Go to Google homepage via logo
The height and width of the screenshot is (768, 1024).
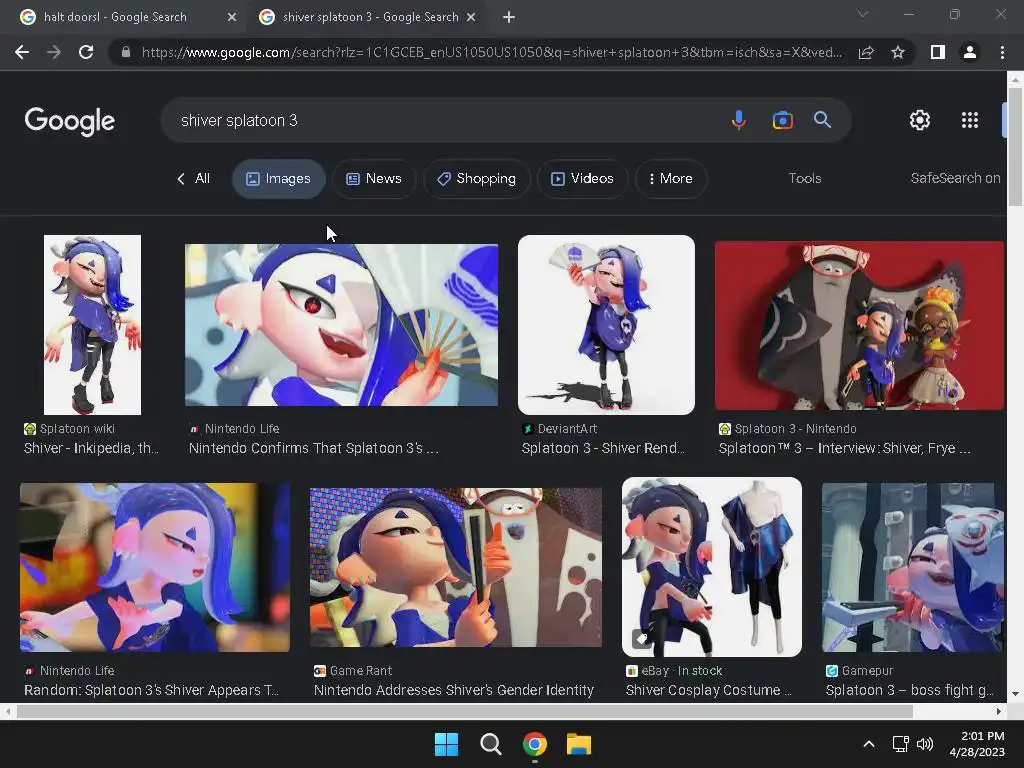[x=70, y=121]
